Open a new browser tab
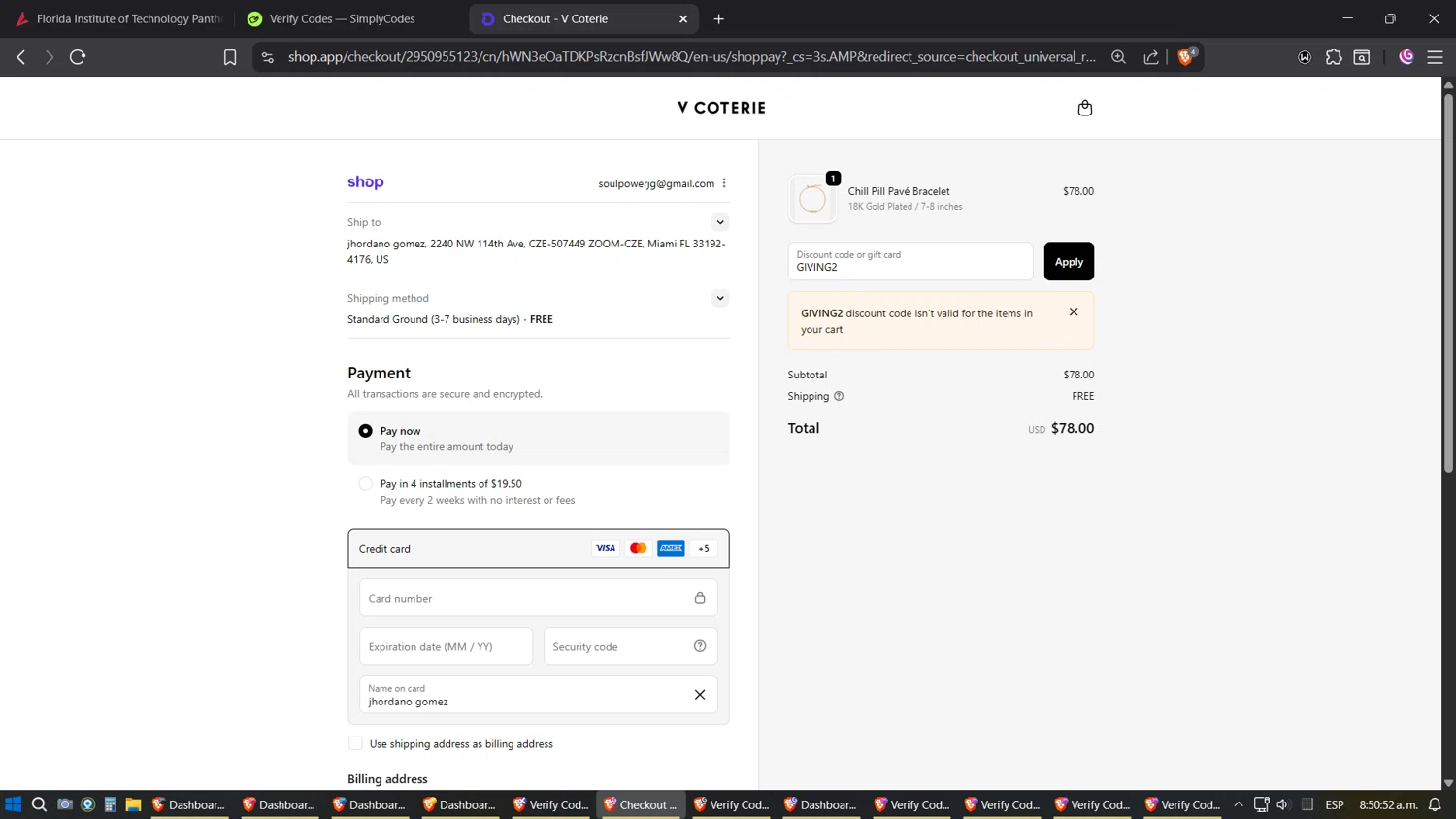The height and width of the screenshot is (819, 1456). tap(718, 18)
